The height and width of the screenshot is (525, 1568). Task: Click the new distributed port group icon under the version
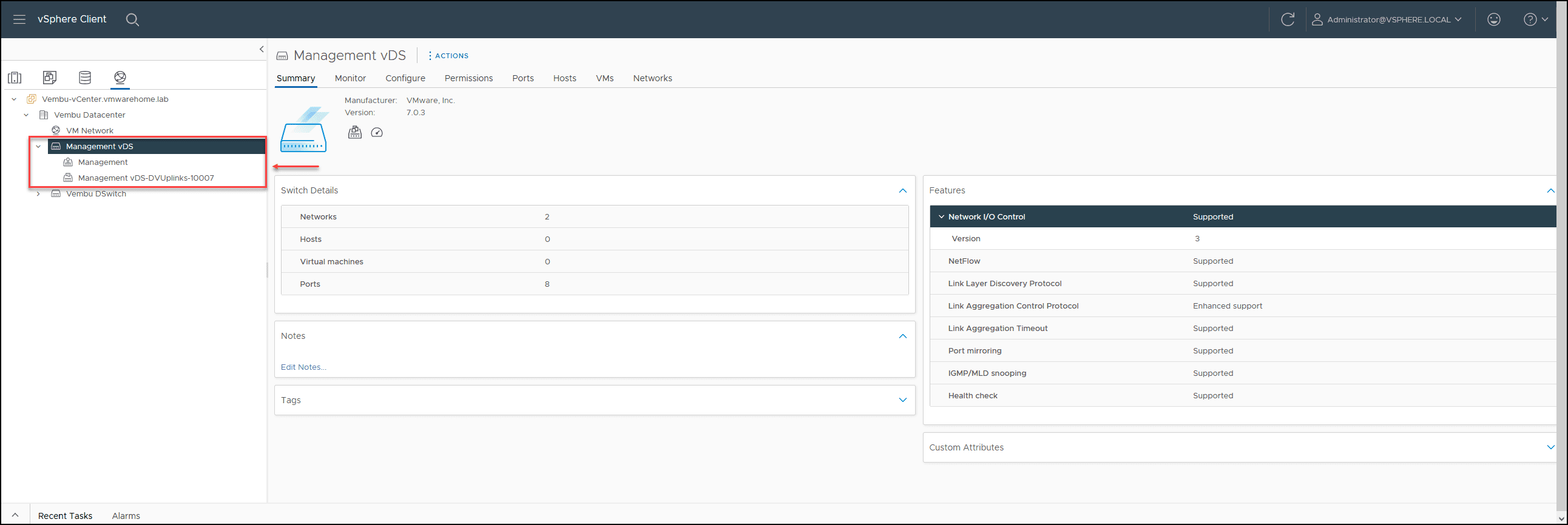(x=355, y=133)
